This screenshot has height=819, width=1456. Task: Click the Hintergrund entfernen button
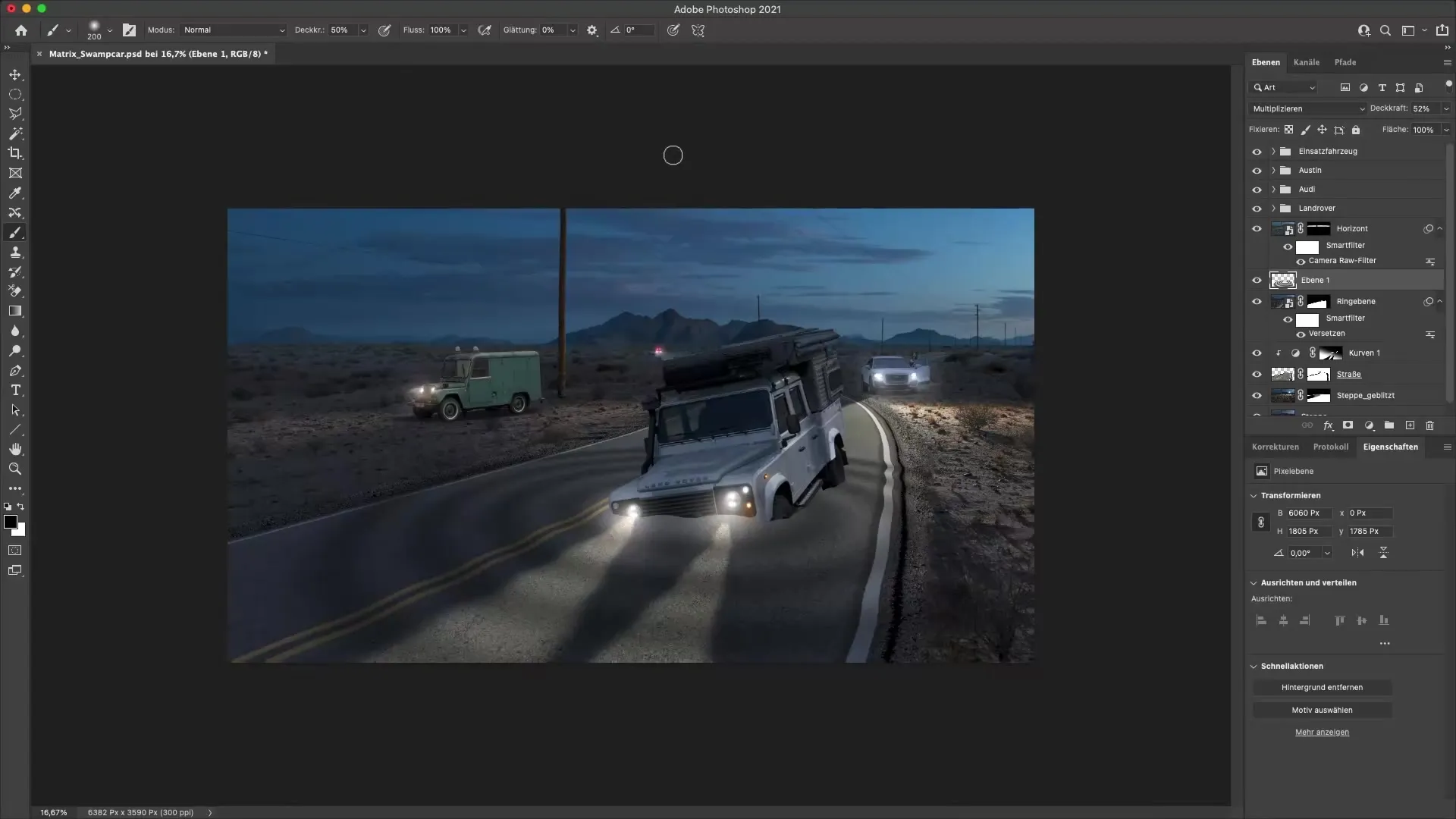click(x=1323, y=687)
